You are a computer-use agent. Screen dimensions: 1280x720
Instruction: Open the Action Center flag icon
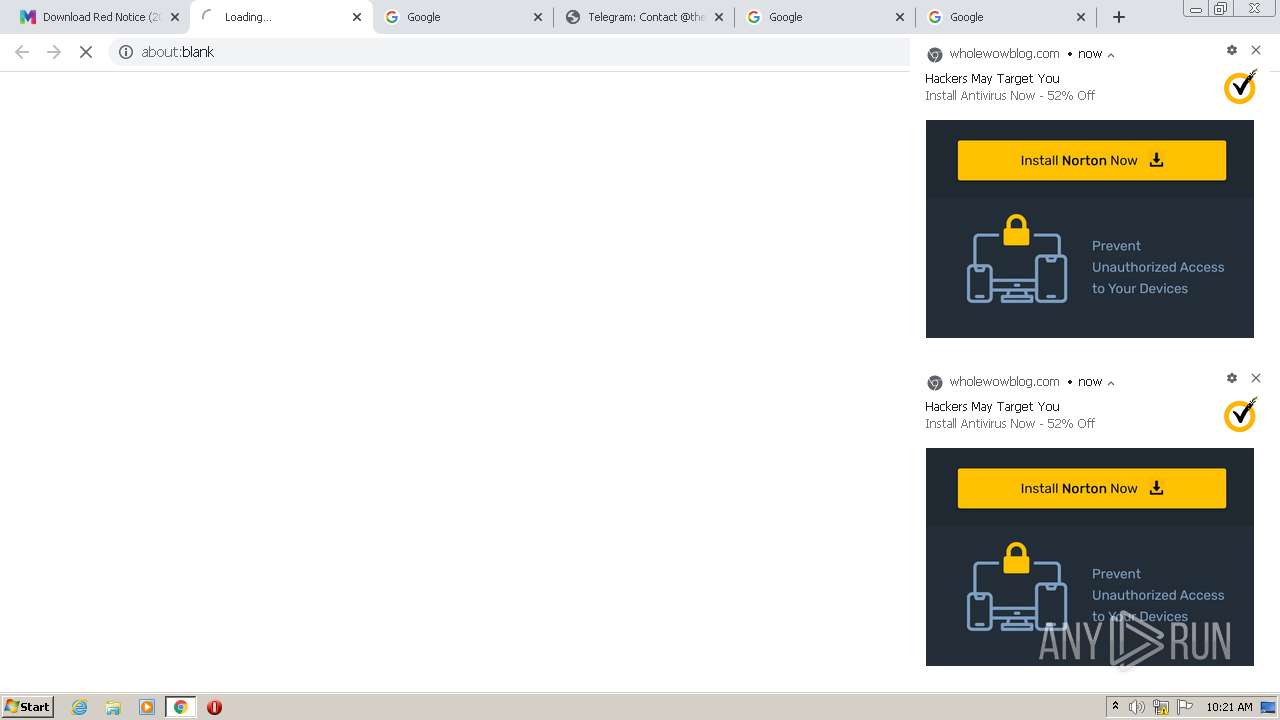(1185, 707)
